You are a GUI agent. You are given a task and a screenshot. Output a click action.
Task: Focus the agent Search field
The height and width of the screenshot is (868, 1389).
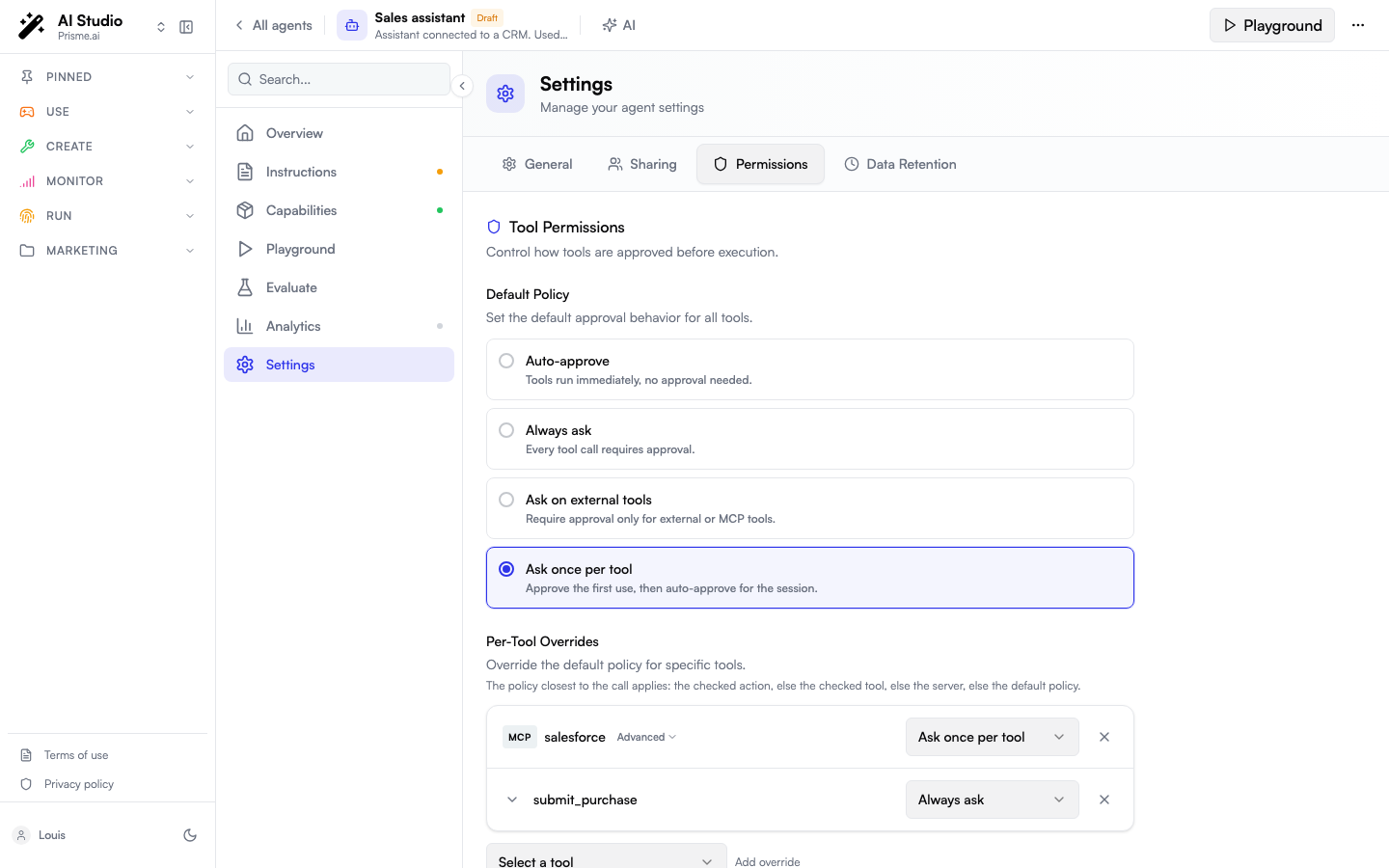click(339, 79)
